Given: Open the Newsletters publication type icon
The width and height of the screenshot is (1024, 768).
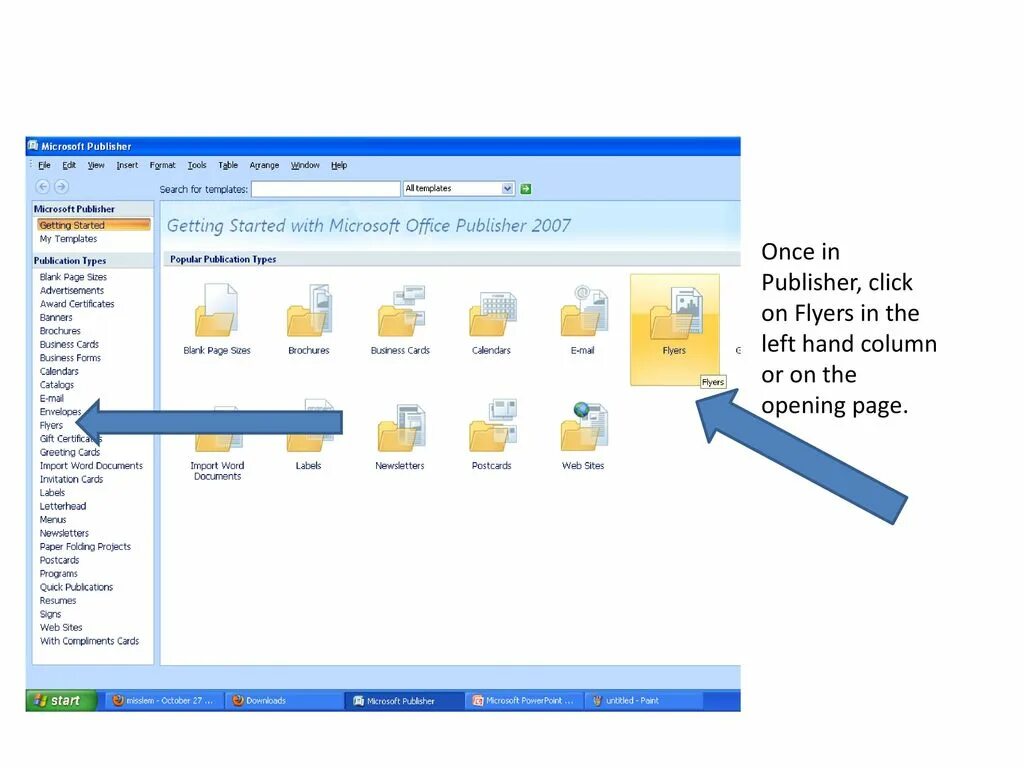Looking at the screenshot, I should click(x=401, y=428).
